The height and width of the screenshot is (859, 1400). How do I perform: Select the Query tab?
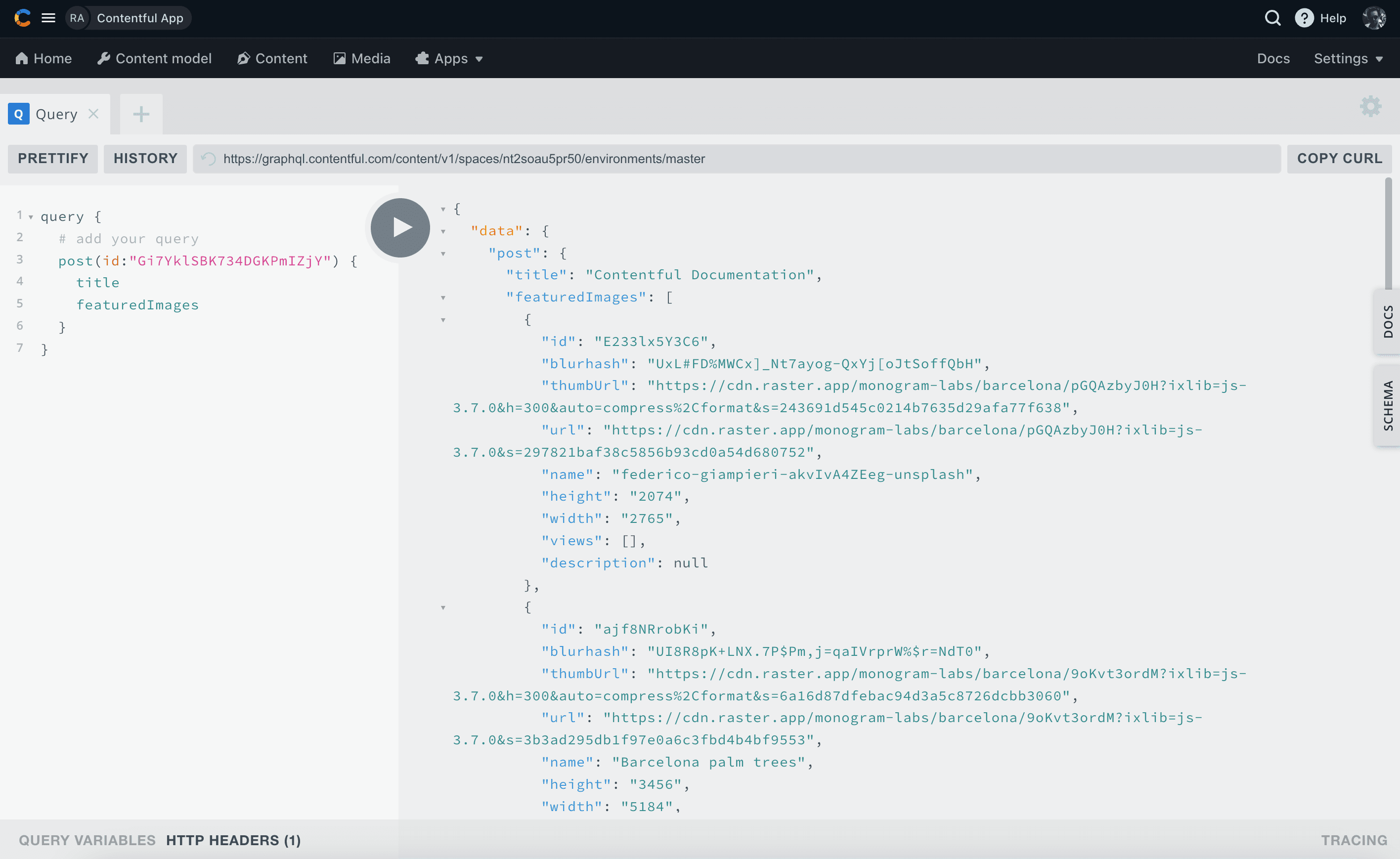[x=56, y=114]
